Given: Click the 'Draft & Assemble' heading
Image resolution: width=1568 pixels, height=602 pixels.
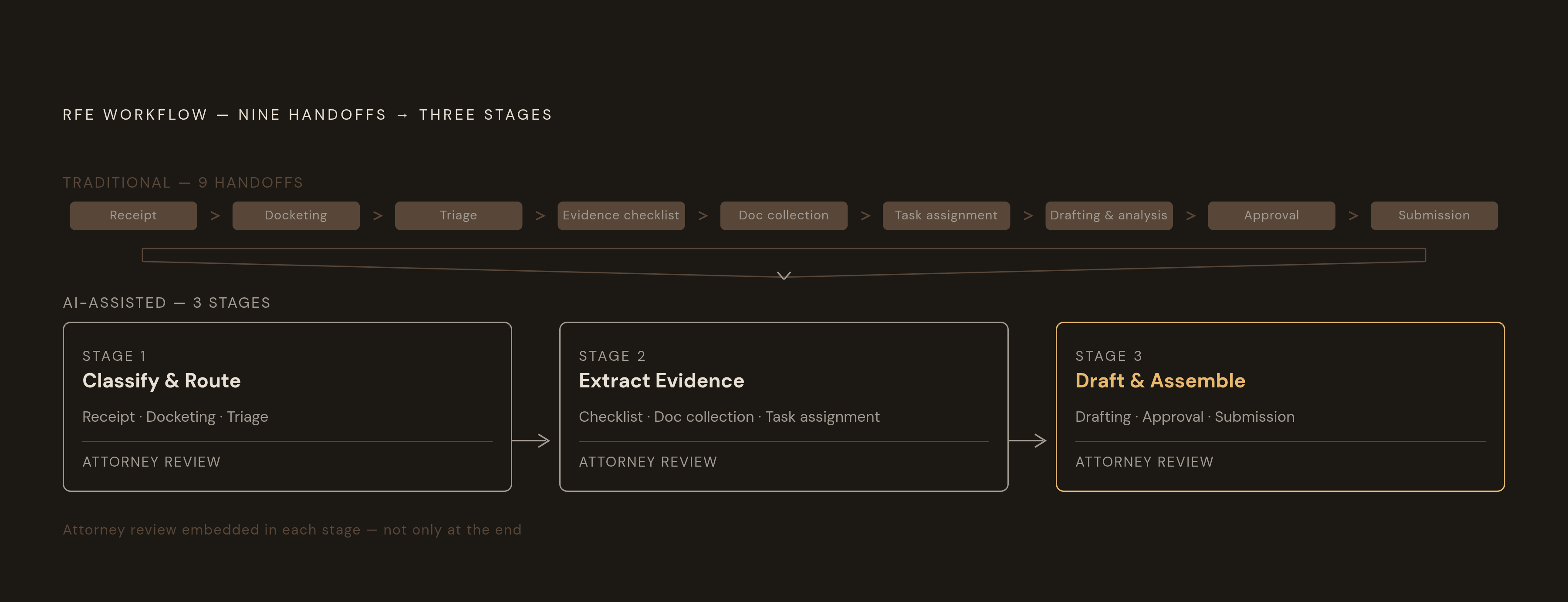Looking at the screenshot, I should [x=1160, y=381].
